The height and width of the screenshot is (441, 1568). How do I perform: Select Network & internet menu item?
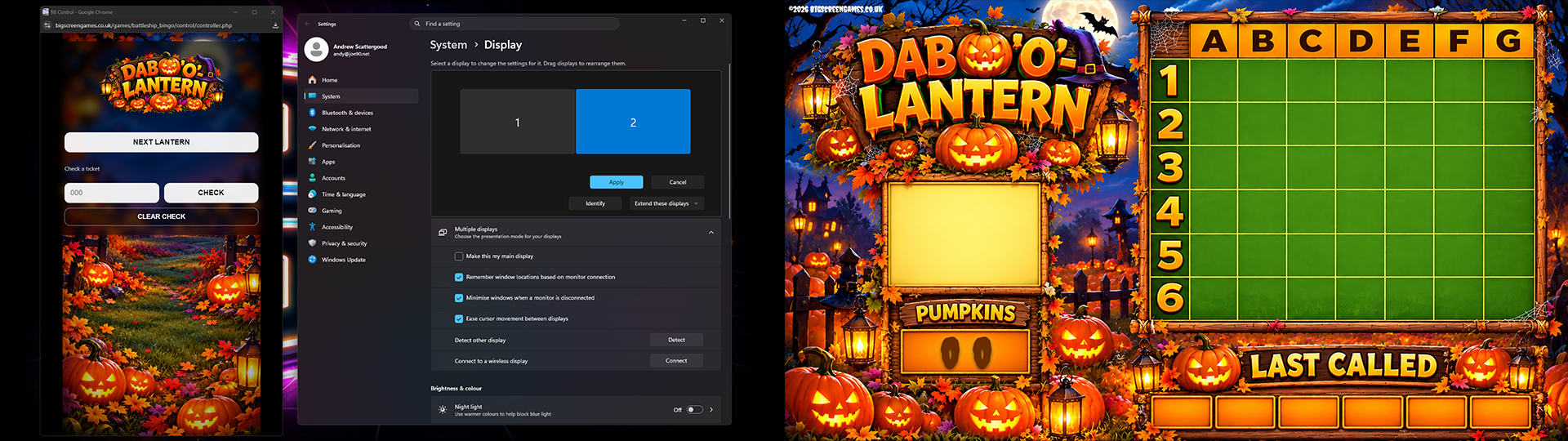(361, 129)
